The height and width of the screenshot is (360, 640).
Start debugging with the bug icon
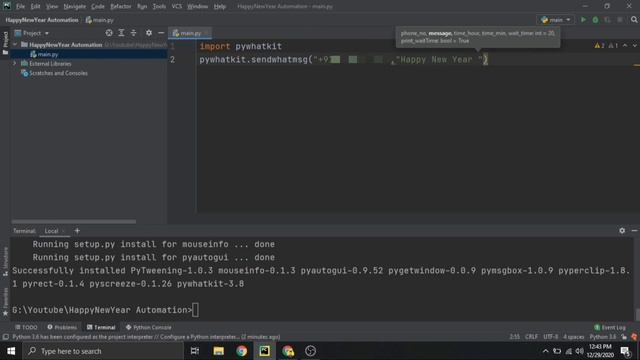point(596,20)
